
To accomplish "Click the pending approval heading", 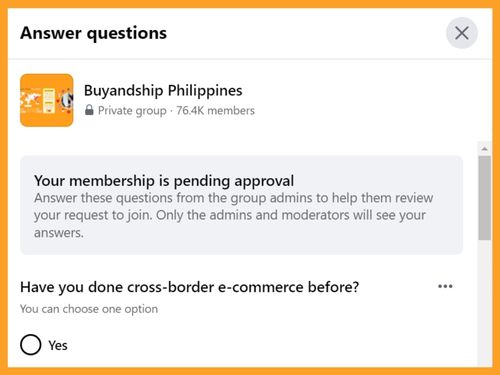I will point(164,181).
